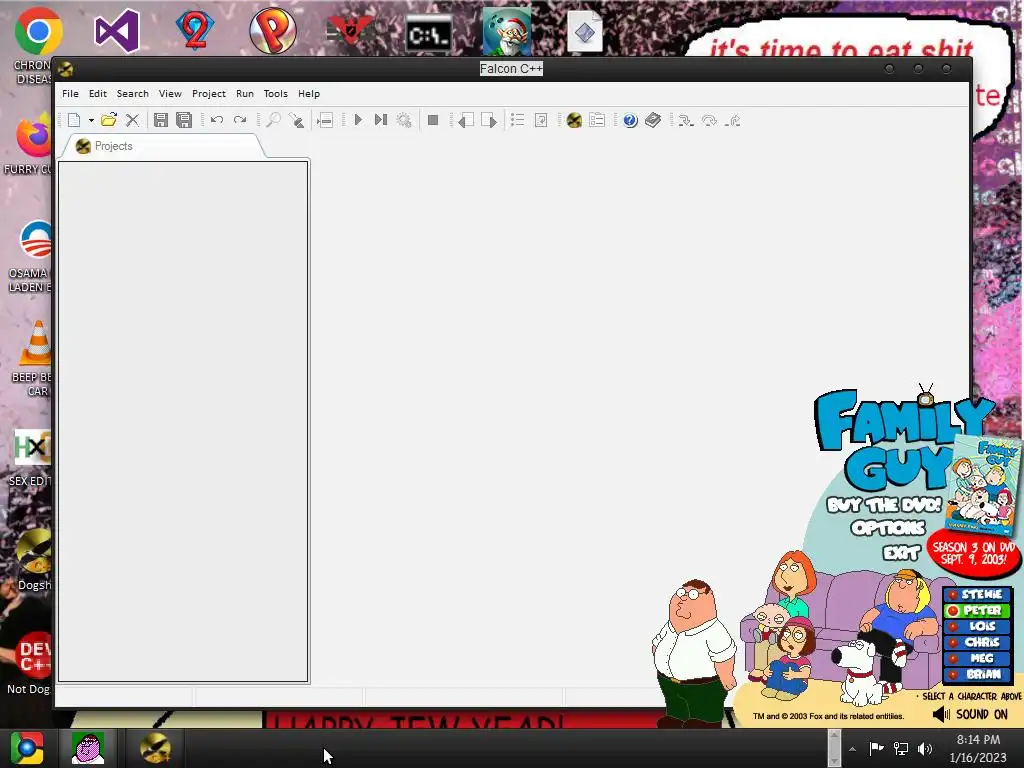Select Stewie character radio option
Viewport: 1024px width, 768px height.
tap(978, 594)
